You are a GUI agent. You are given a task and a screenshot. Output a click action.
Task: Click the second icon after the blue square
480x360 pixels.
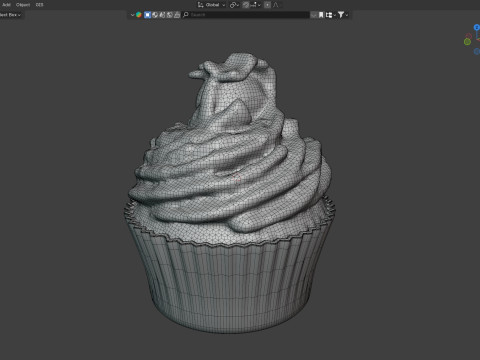coord(162,15)
